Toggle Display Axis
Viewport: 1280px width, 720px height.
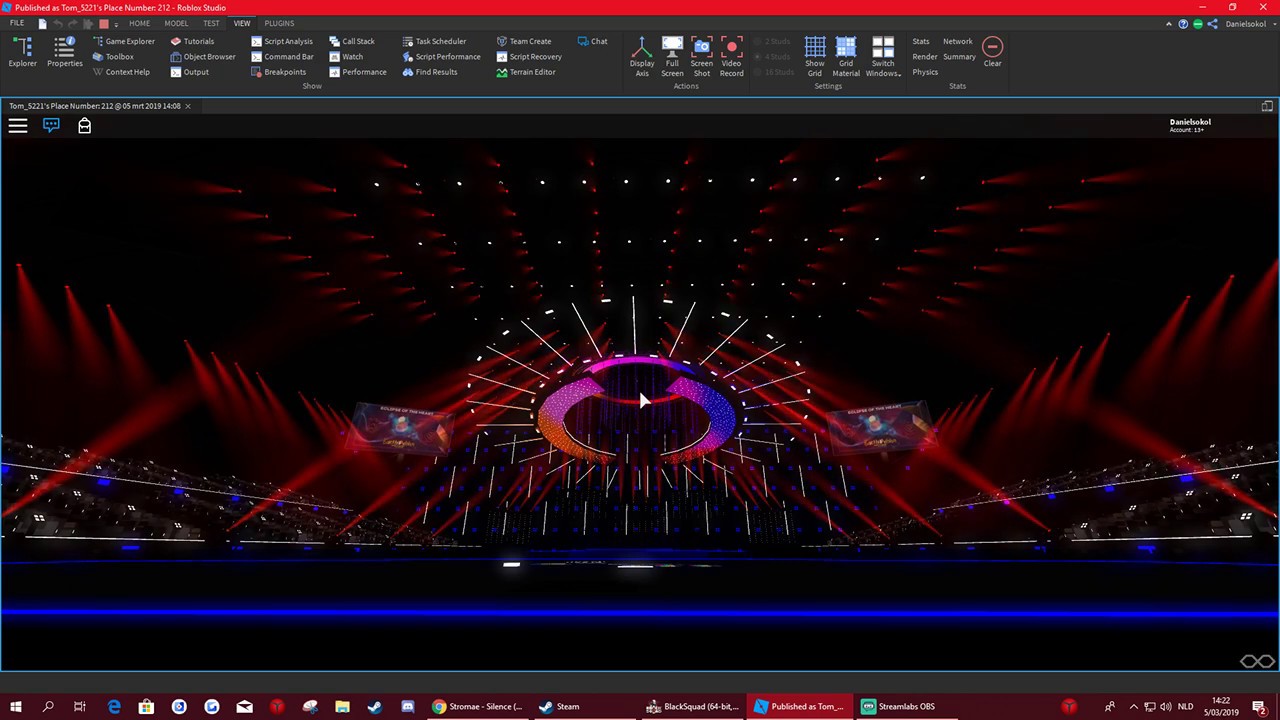pyautogui.click(x=642, y=56)
